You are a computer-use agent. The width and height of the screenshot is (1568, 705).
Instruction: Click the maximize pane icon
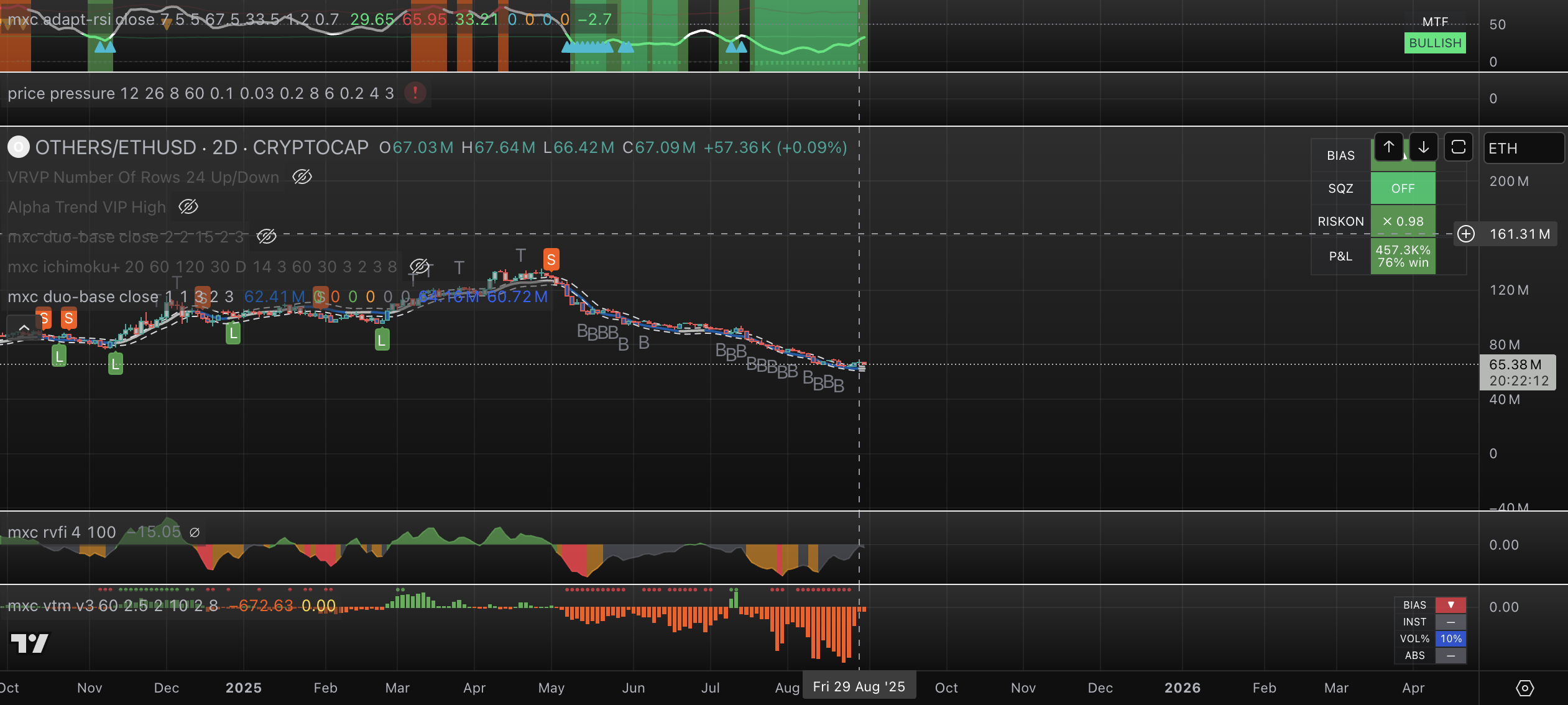1458,147
